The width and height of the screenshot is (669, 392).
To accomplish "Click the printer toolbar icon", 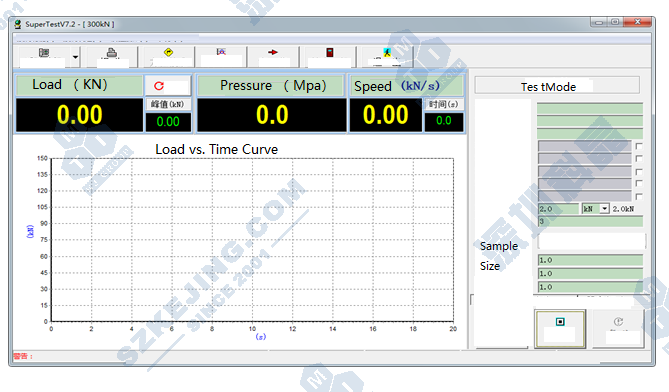I will coord(112,53).
